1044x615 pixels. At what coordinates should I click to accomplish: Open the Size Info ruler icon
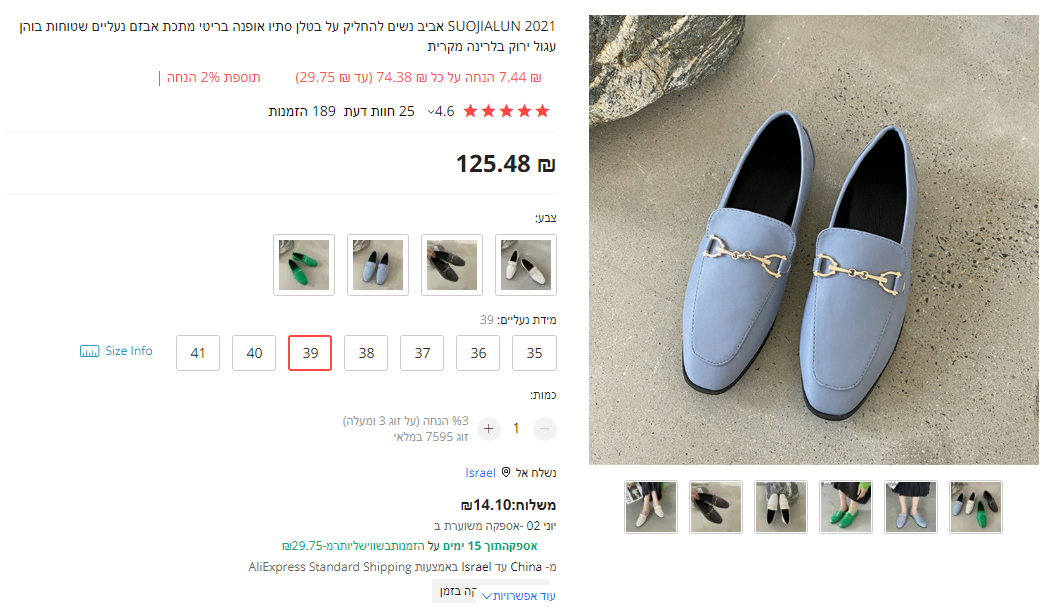tap(90, 352)
